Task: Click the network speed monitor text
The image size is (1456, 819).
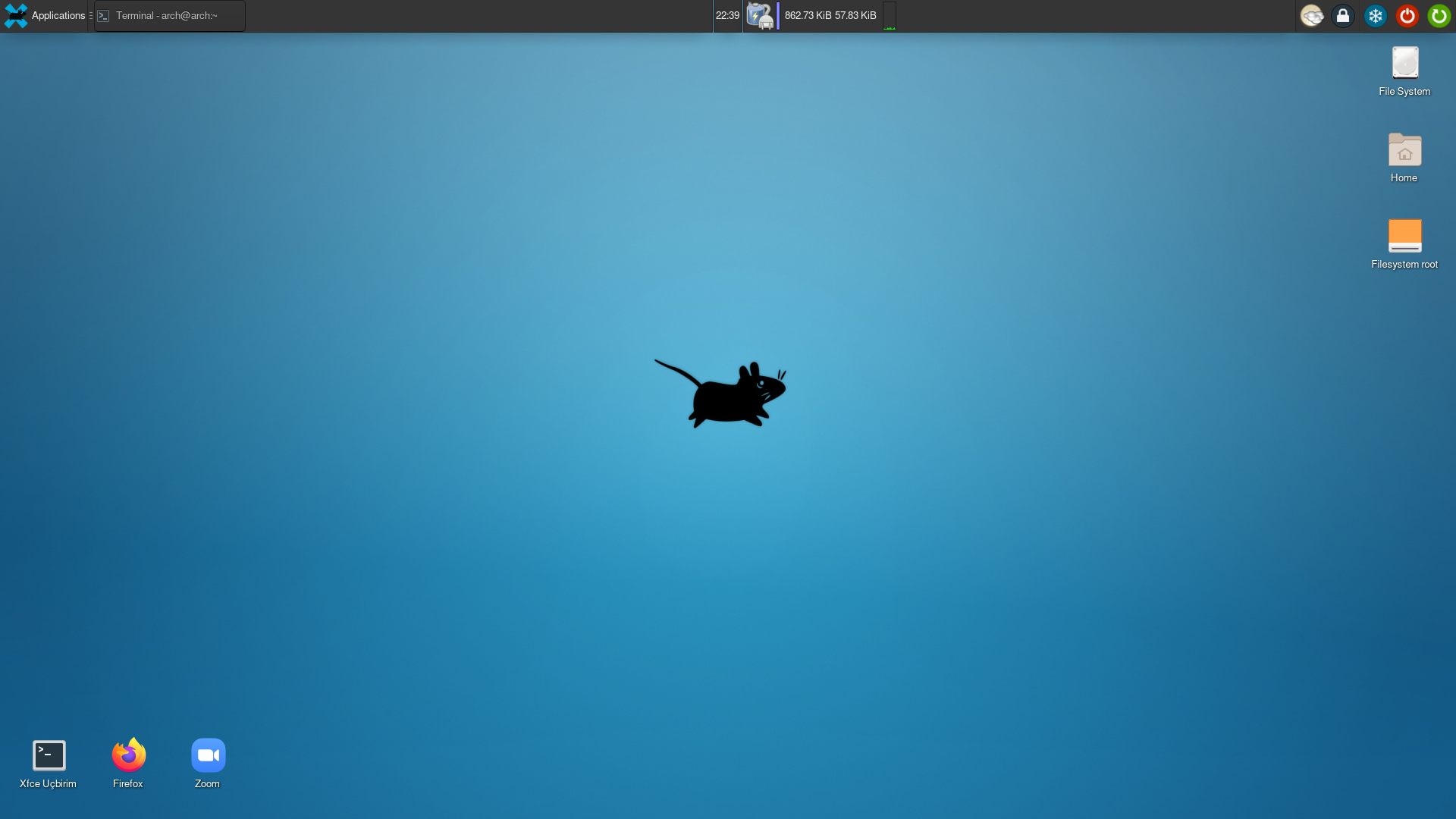Action: (830, 16)
